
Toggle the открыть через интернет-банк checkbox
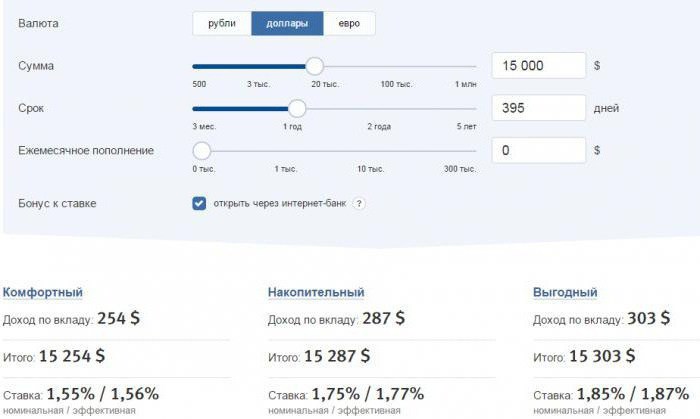pyautogui.click(x=199, y=204)
